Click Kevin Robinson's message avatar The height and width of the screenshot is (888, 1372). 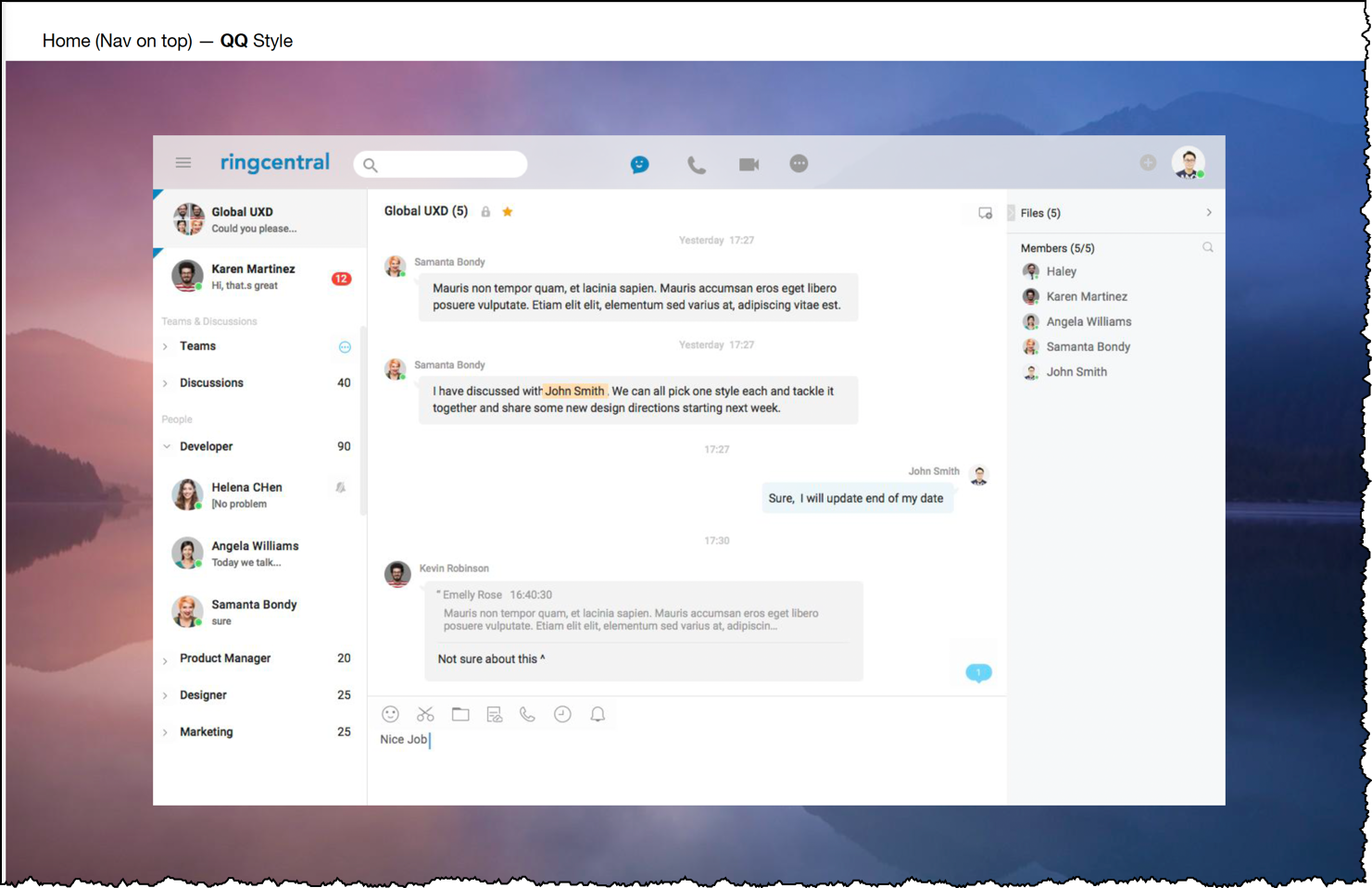397,574
